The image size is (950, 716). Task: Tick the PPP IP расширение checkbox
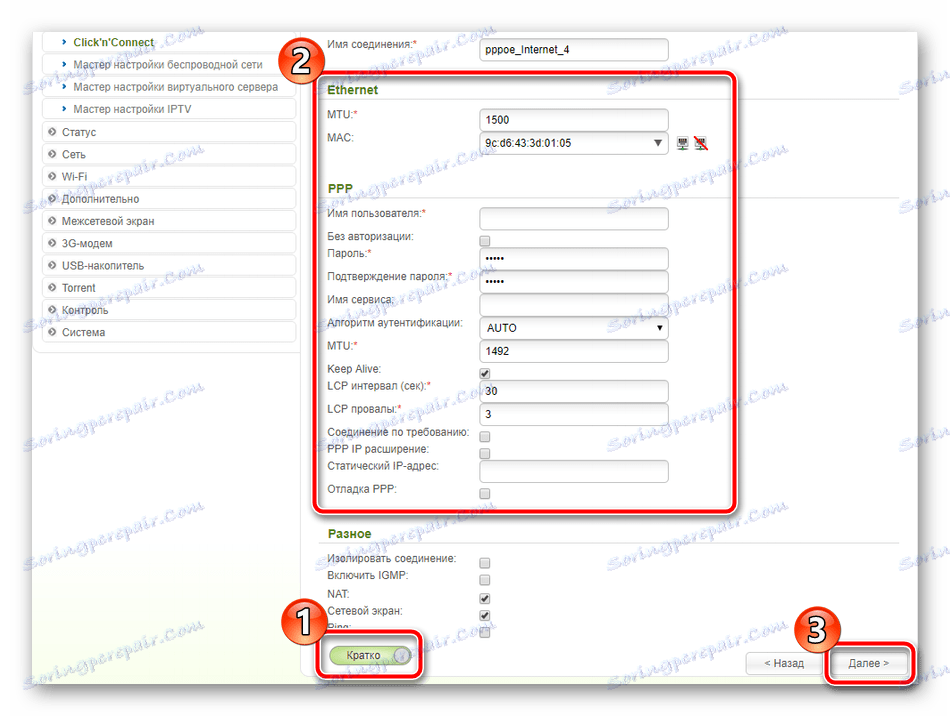[x=485, y=454]
